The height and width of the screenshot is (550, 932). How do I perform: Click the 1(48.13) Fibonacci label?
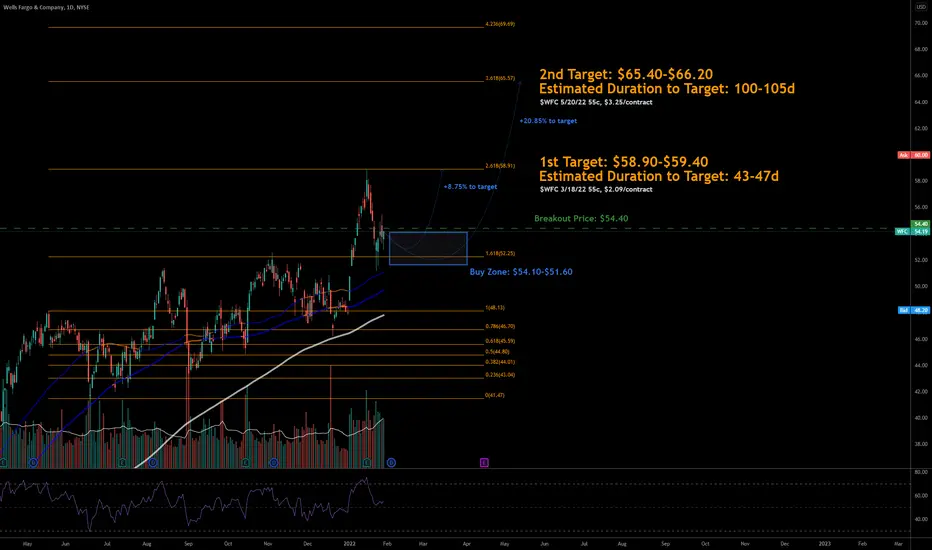pyautogui.click(x=495, y=308)
